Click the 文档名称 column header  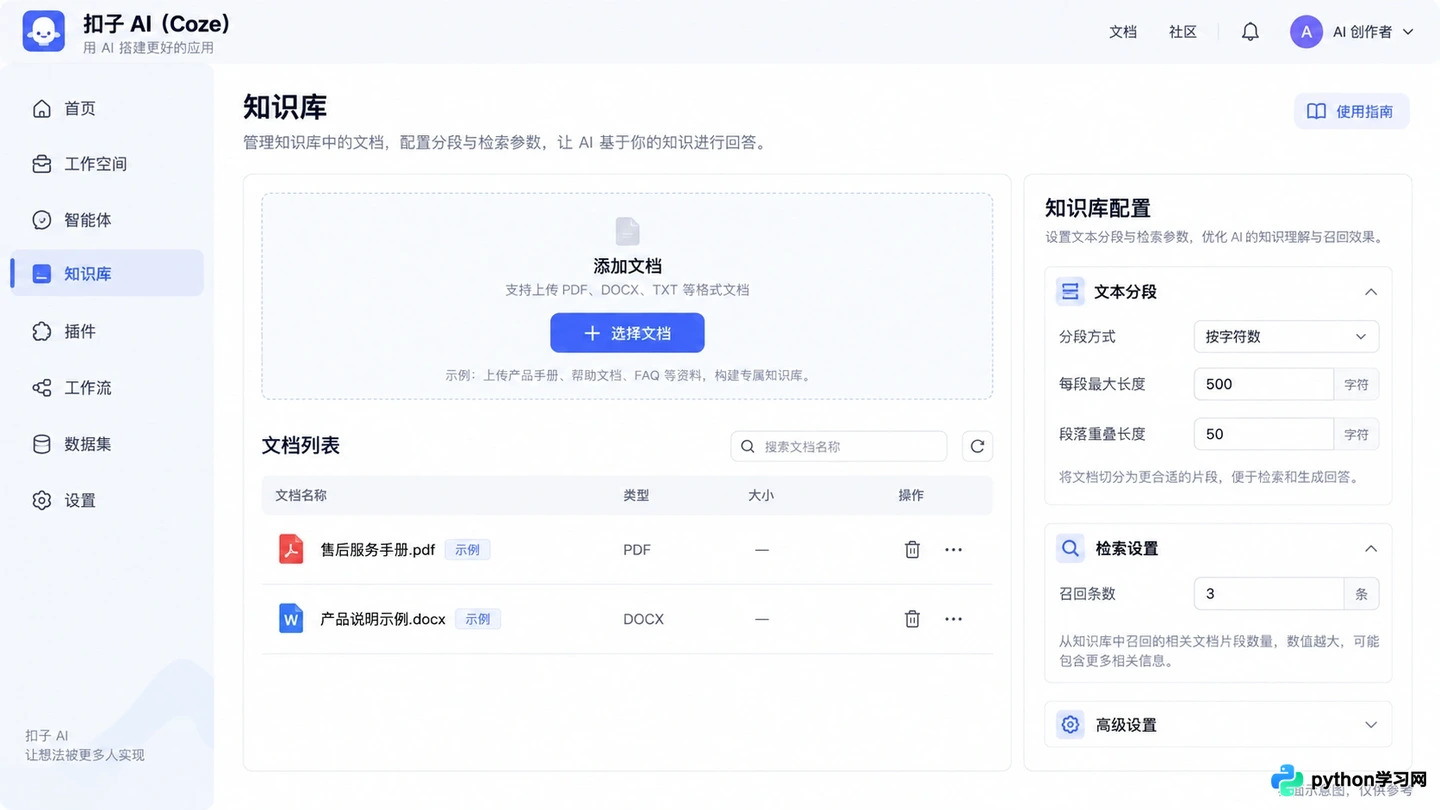(301, 495)
